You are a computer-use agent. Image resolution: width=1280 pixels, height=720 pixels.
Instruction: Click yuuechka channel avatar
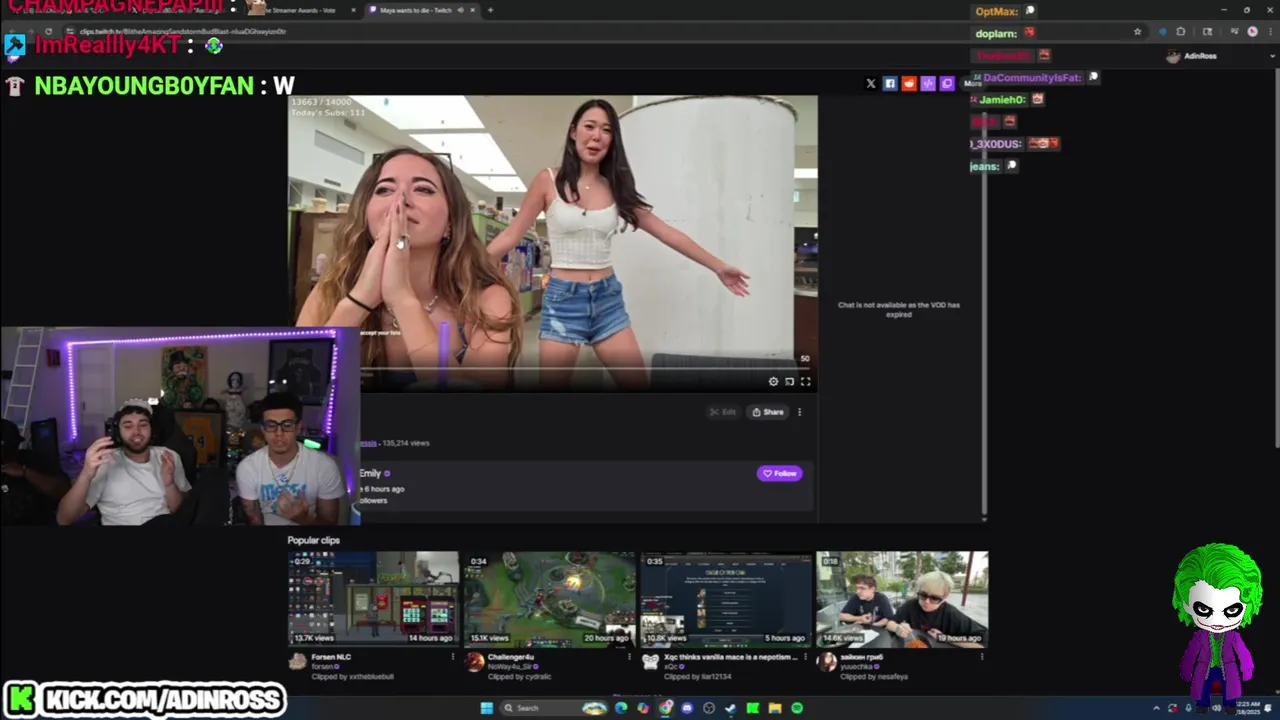pyautogui.click(x=826, y=661)
